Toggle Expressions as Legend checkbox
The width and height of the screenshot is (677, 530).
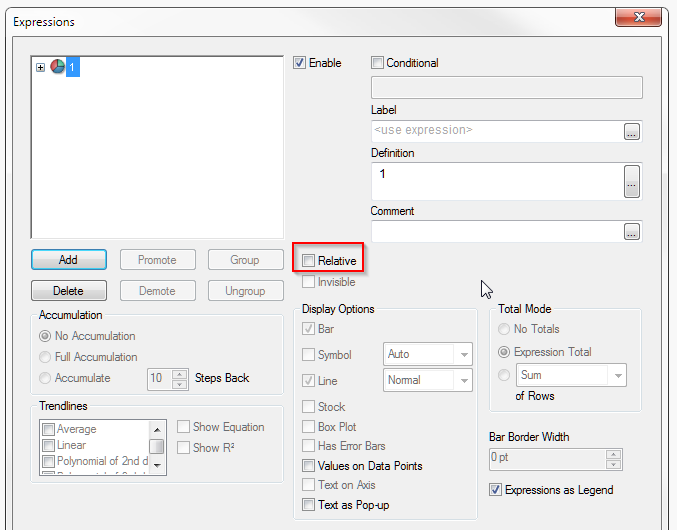click(495, 490)
